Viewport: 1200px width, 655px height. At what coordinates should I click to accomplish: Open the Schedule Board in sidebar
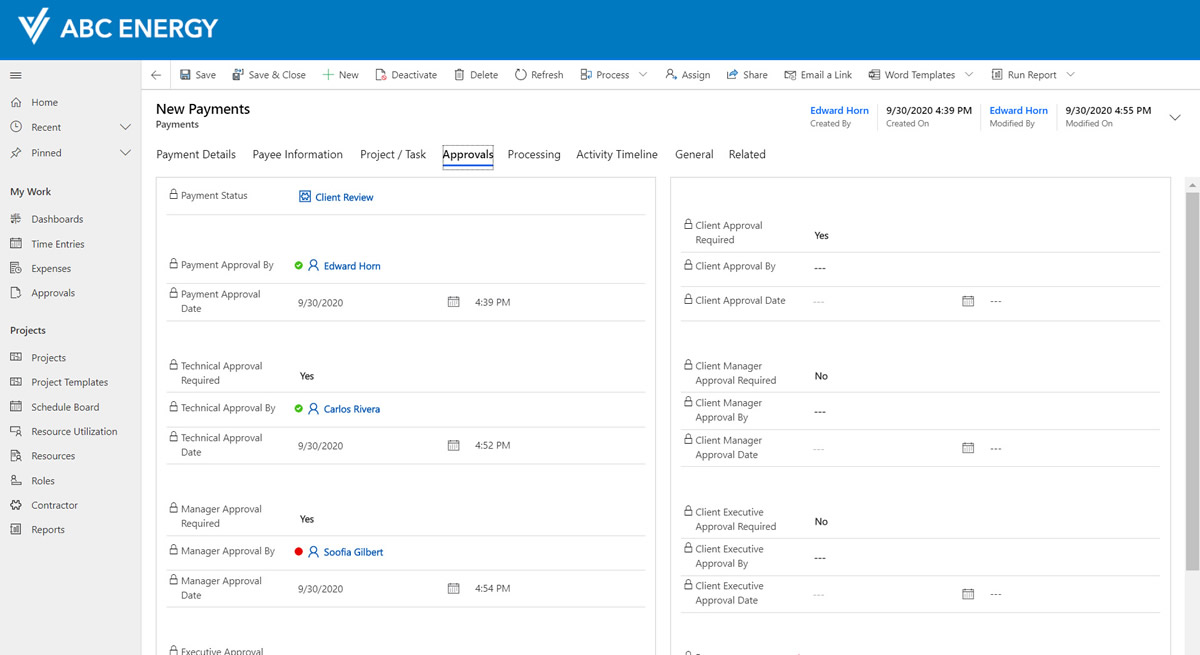coord(64,407)
